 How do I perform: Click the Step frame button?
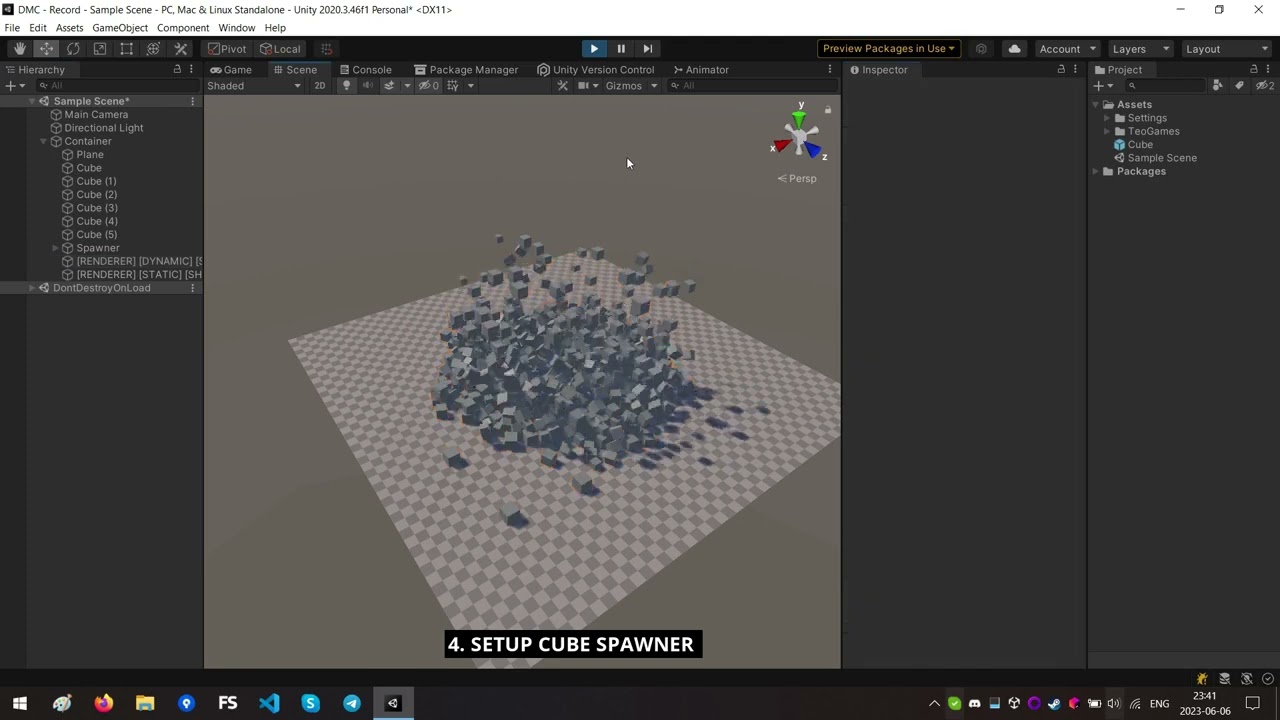(x=648, y=49)
